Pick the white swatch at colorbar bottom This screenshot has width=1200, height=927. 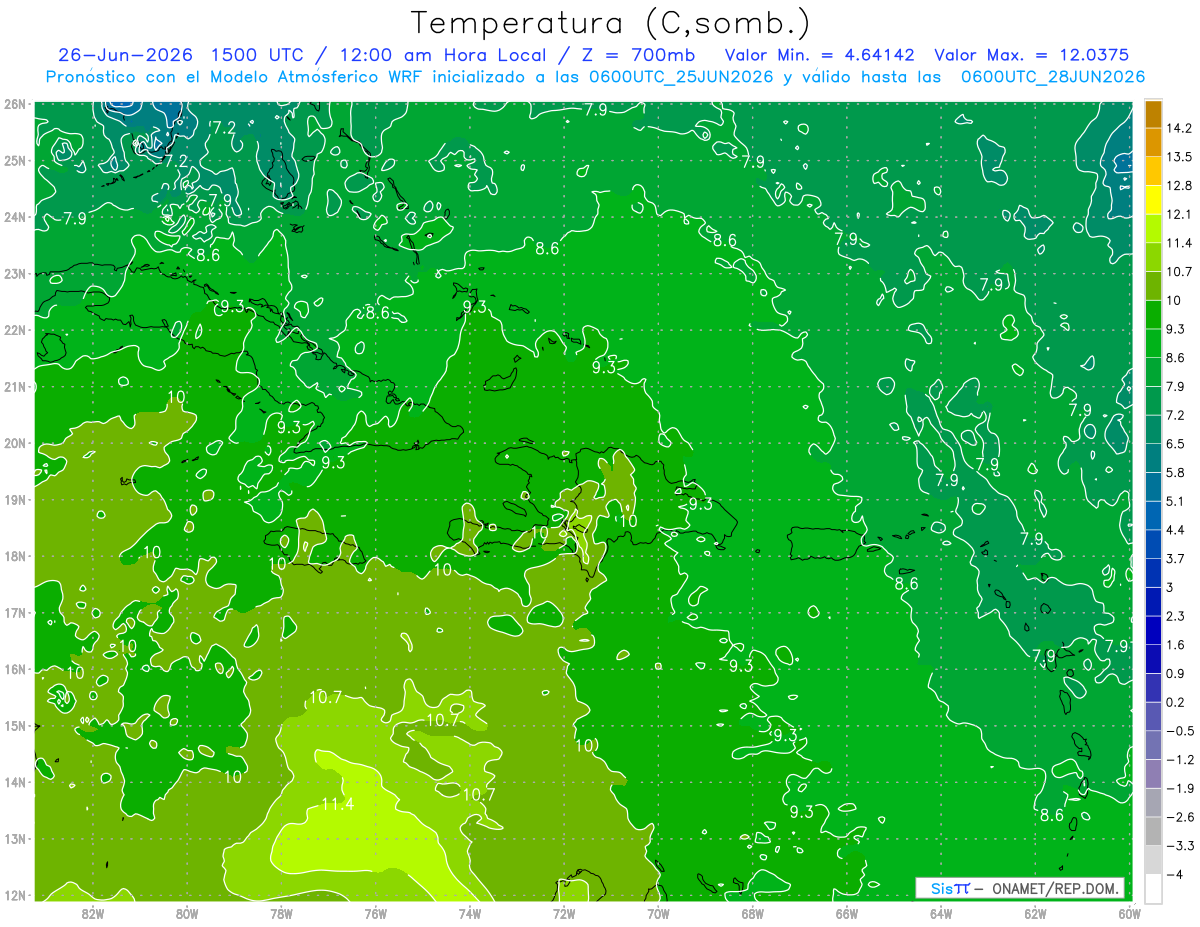[x=1154, y=887]
